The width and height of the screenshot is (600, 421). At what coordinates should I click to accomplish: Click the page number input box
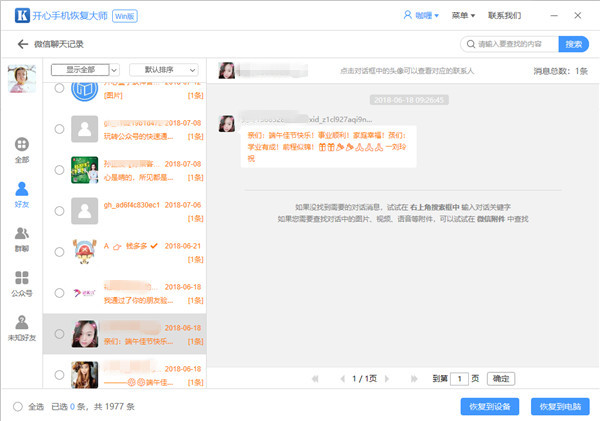click(459, 379)
